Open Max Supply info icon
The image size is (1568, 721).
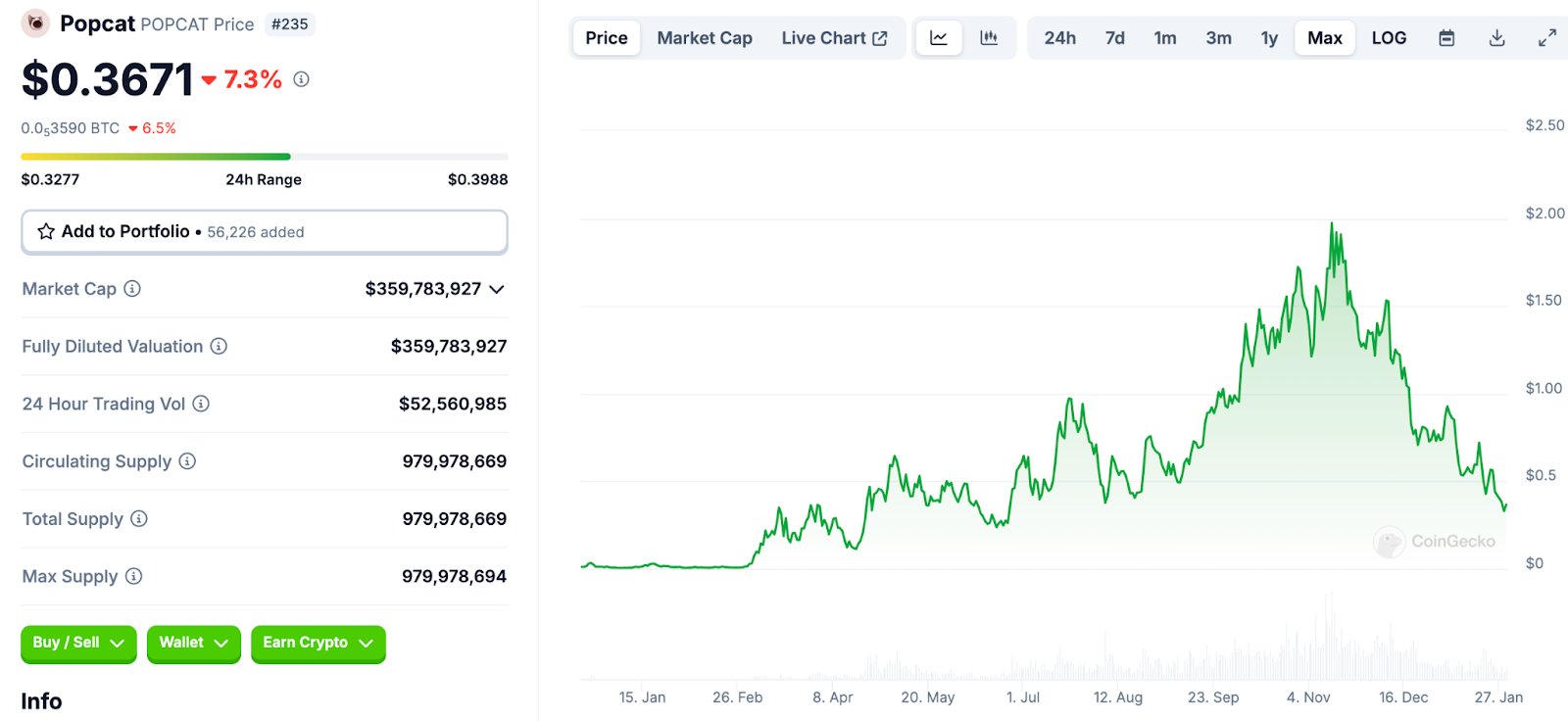[x=133, y=576]
